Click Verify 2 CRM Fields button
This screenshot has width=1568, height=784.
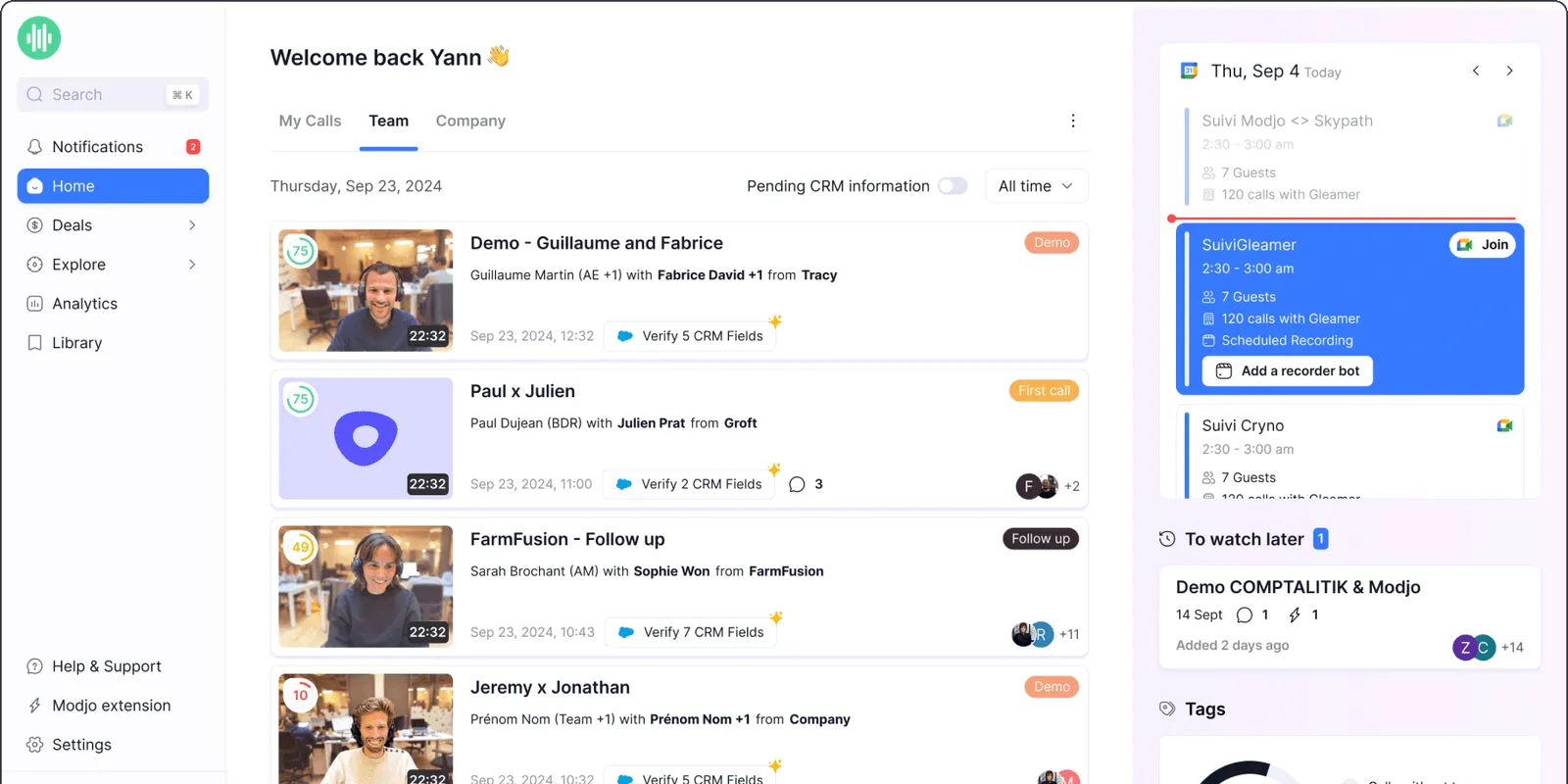point(689,484)
